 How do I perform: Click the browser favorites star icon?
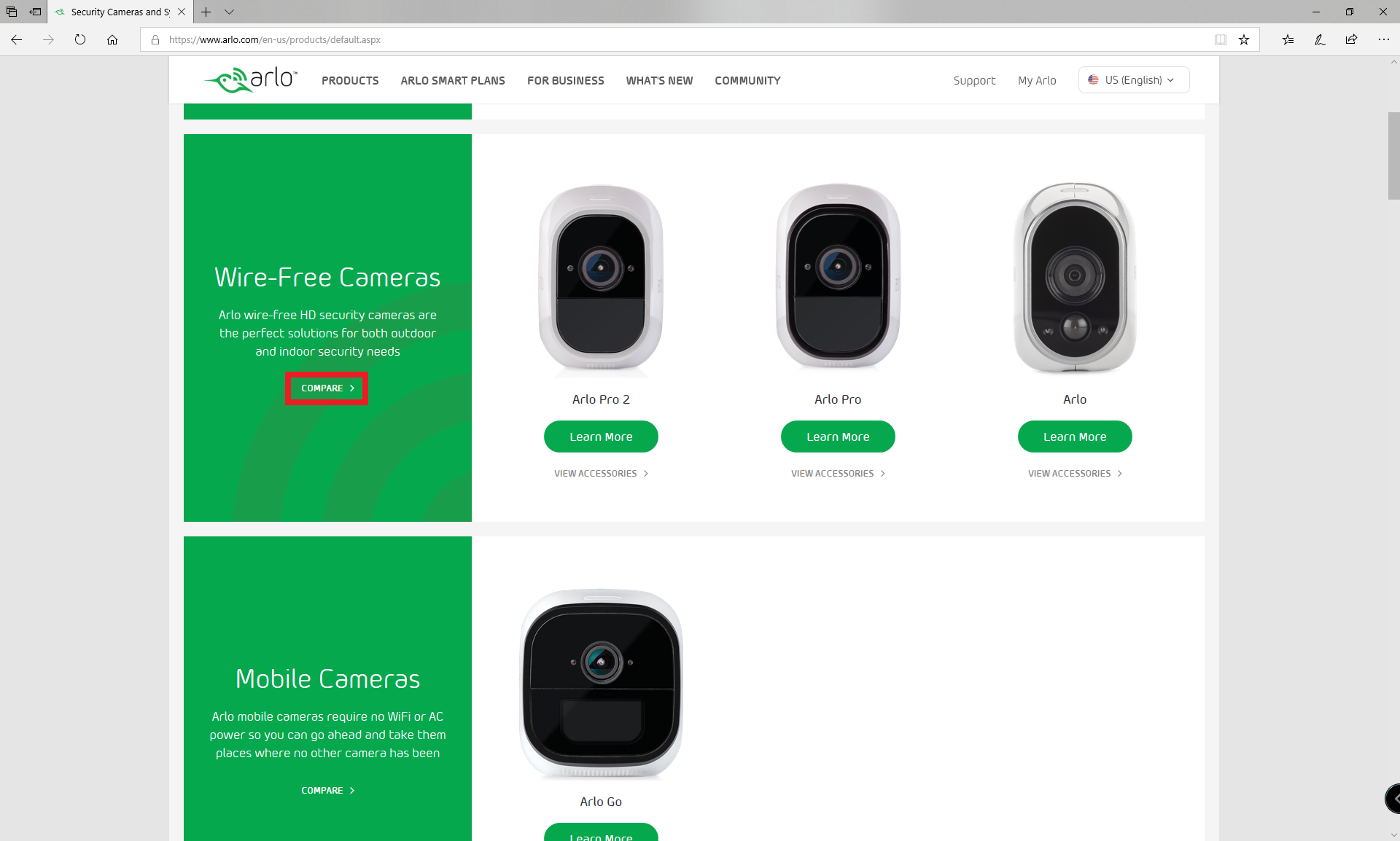pos(1243,40)
